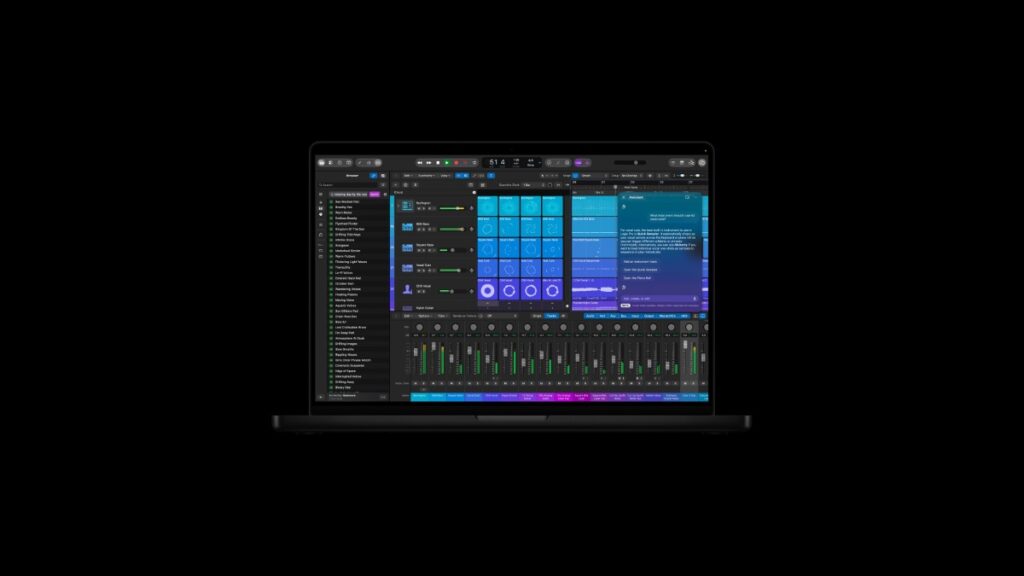Click the 808 Bass track instrument icon
Screen dimensions: 1024x576
pyautogui.click(x=408, y=227)
